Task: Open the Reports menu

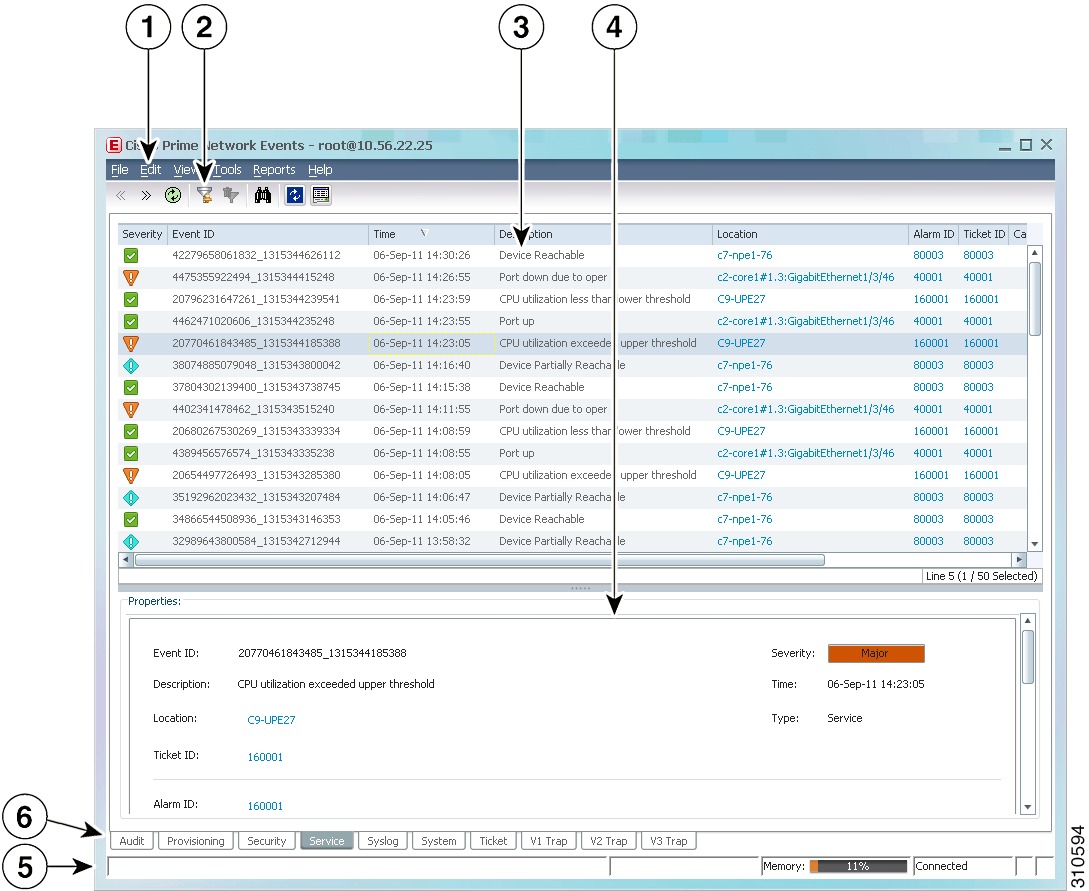Action: (x=274, y=169)
